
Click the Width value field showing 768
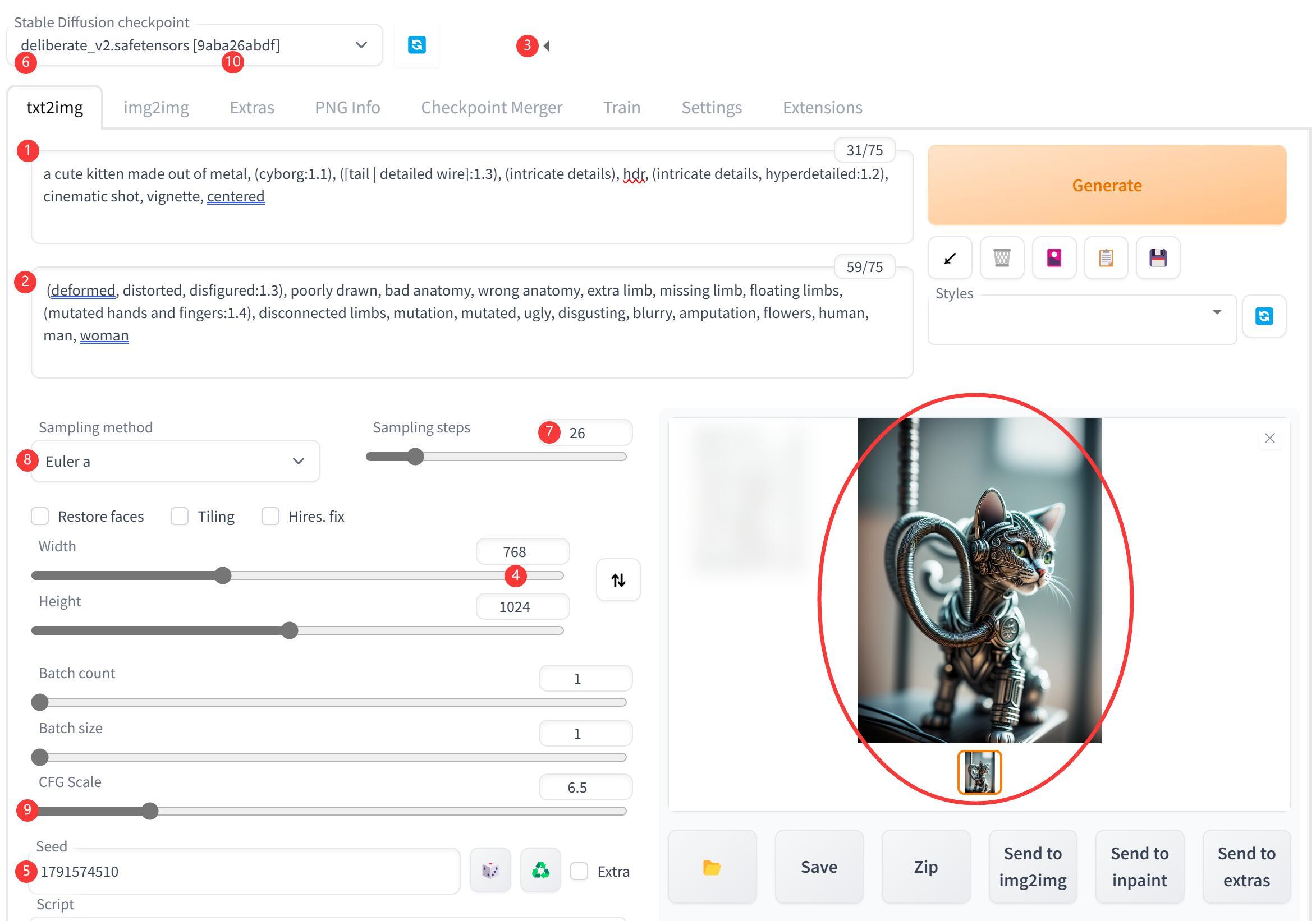click(522, 551)
